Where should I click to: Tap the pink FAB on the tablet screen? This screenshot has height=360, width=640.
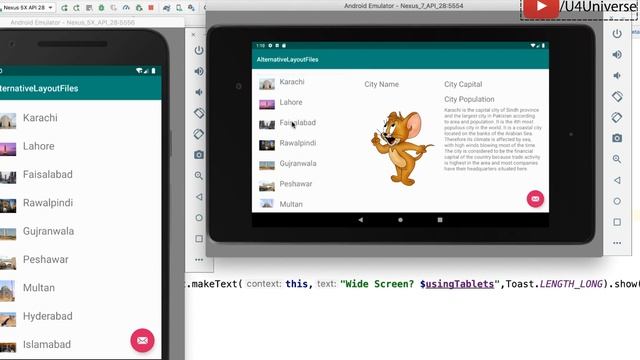tap(535, 199)
